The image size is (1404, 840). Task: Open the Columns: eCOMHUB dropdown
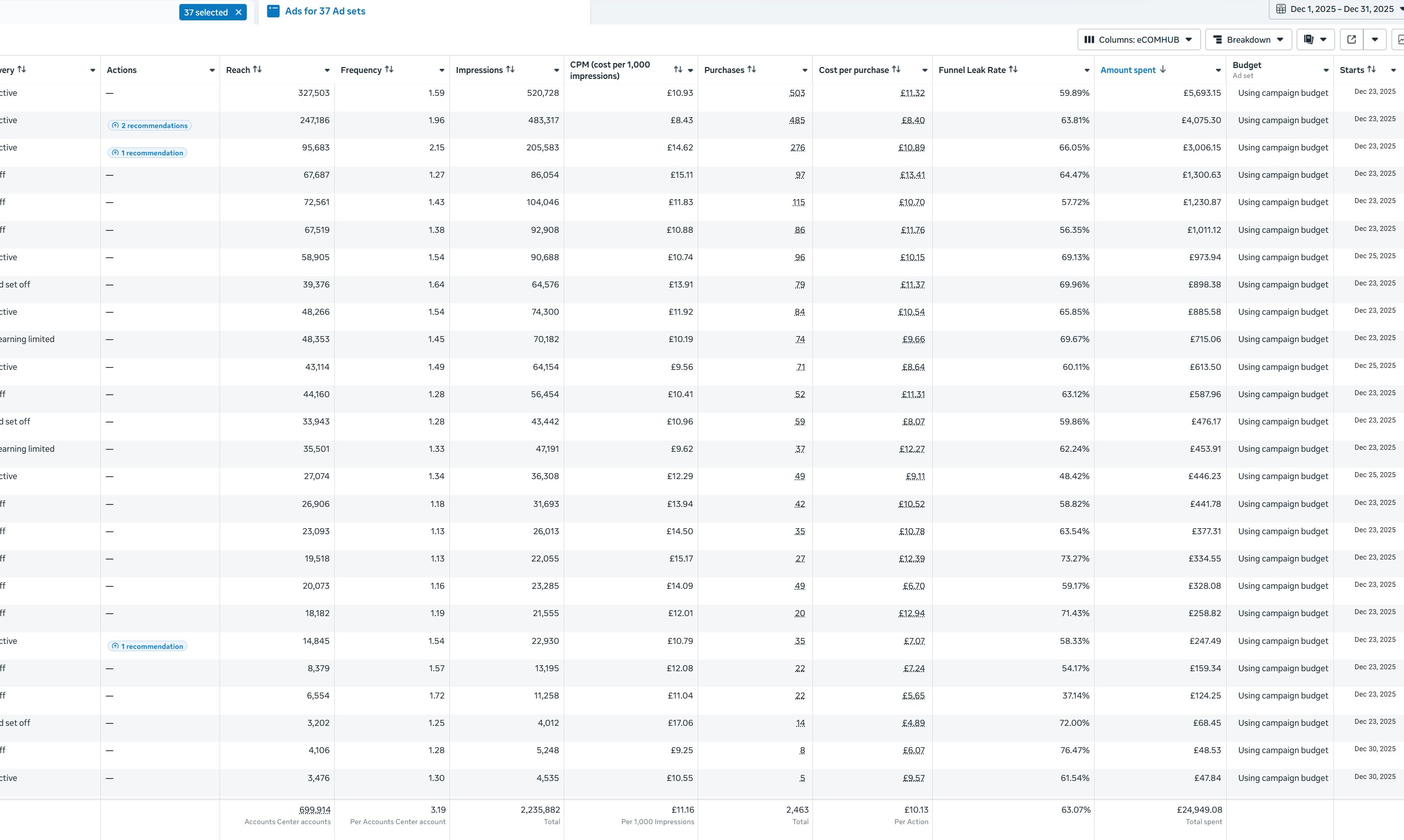click(x=1138, y=40)
